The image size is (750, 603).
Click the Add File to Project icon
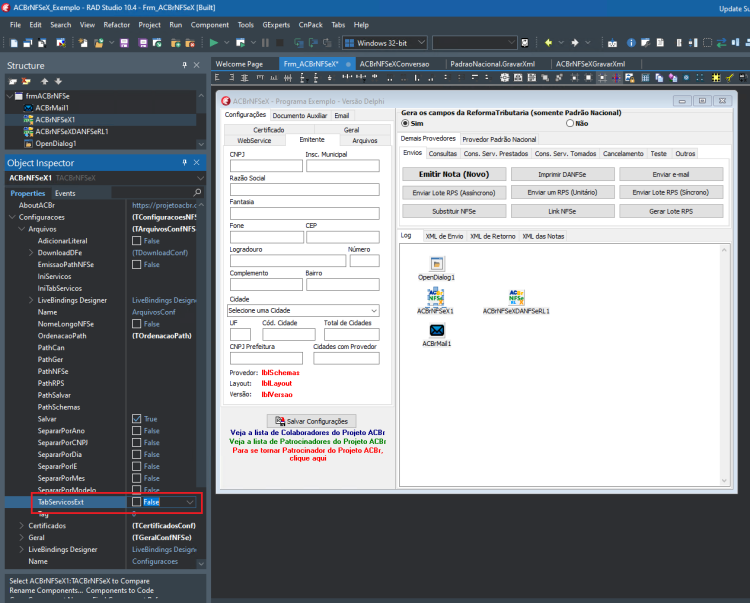click(x=176, y=43)
